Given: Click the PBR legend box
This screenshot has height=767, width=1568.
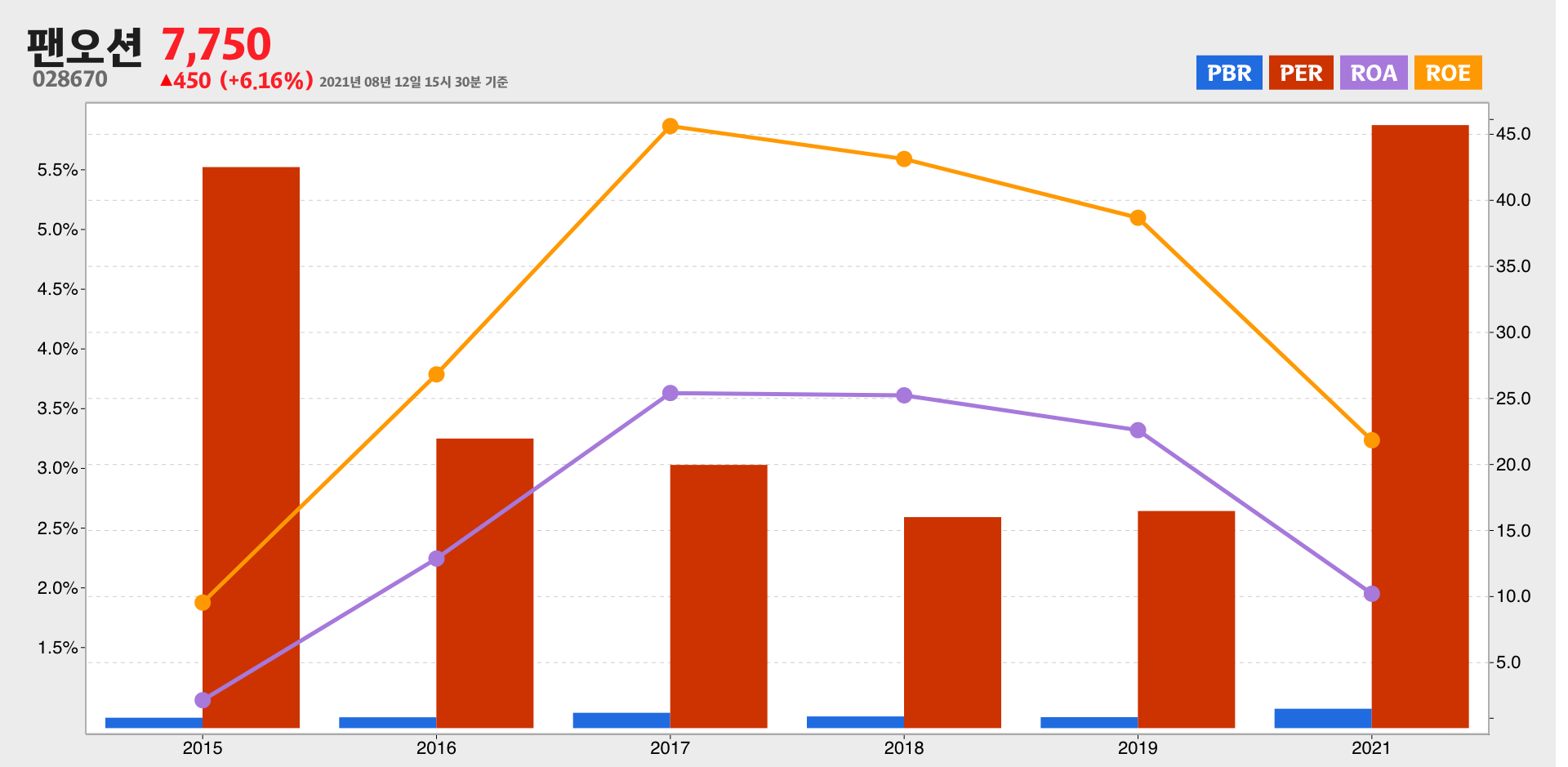Looking at the screenshot, I should (1229, 73).
